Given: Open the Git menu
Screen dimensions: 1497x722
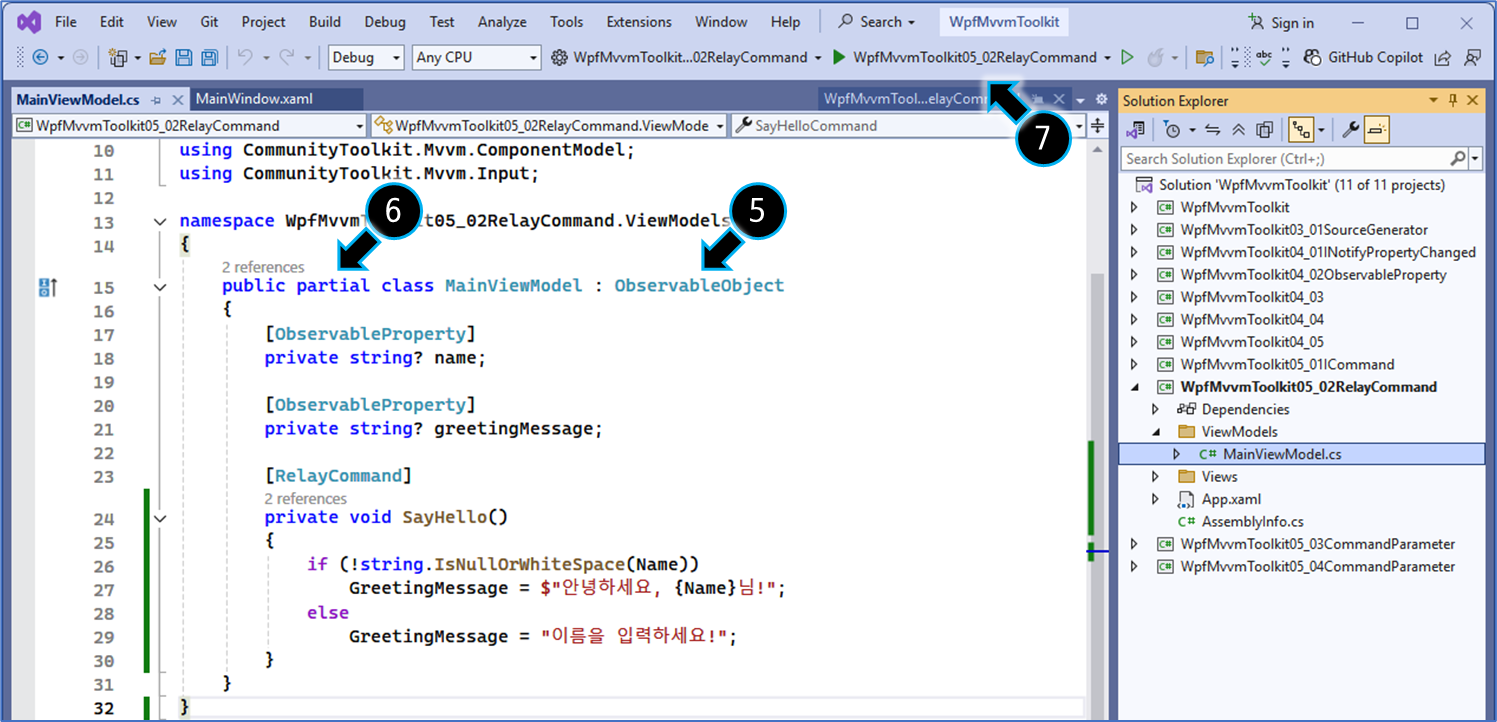Looking at the screenshot, I should pyautogui.click(x=209, y=22).
